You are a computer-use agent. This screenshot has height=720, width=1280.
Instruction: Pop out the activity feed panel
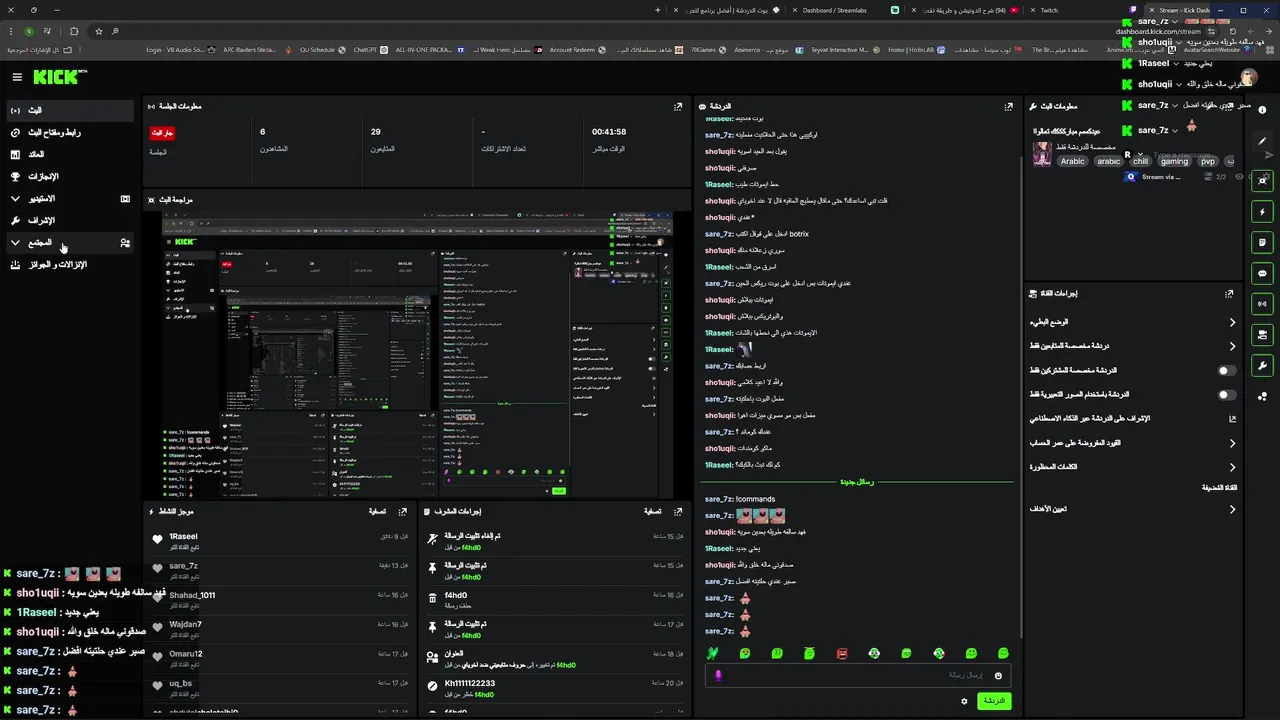coord(403,511)
